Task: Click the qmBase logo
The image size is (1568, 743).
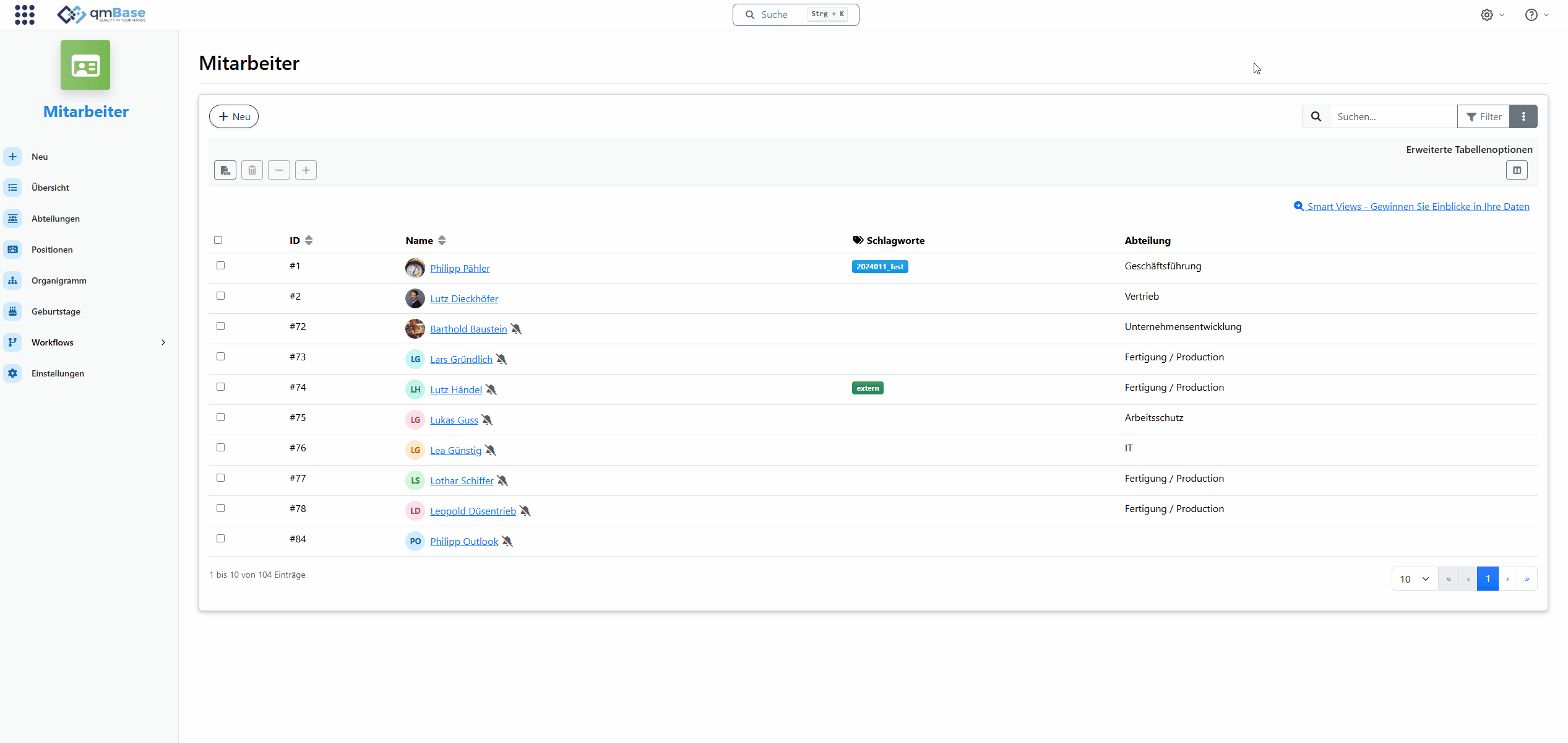Action: 101,14
